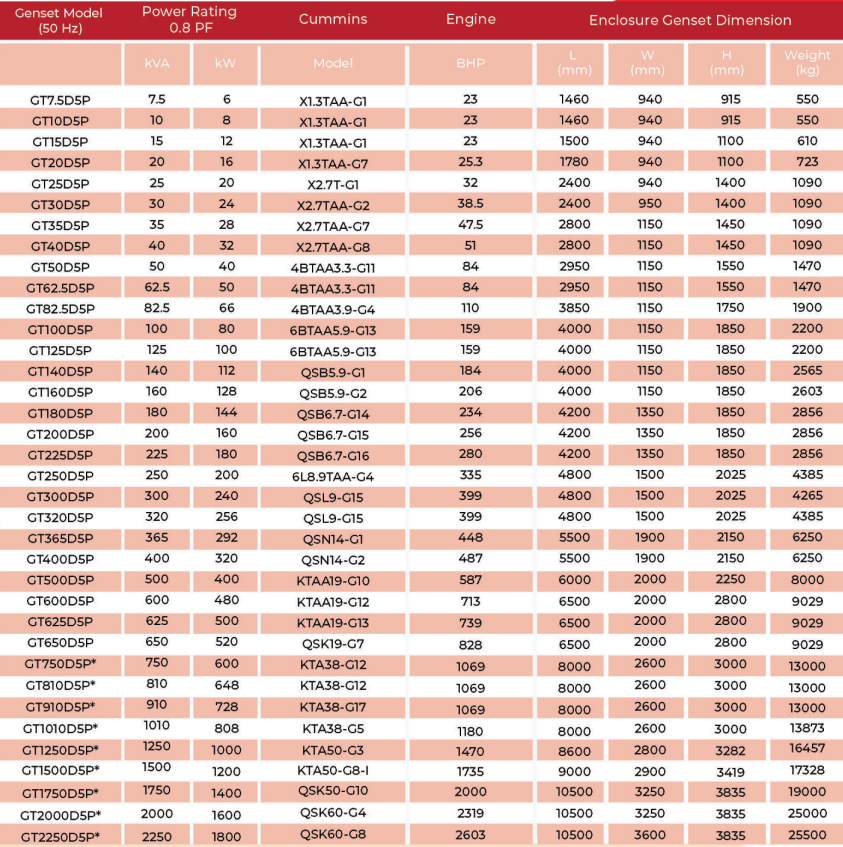This screenshot has width=843, height=847.
Task: Select the GT40D5P model cell
Action: 60,246
